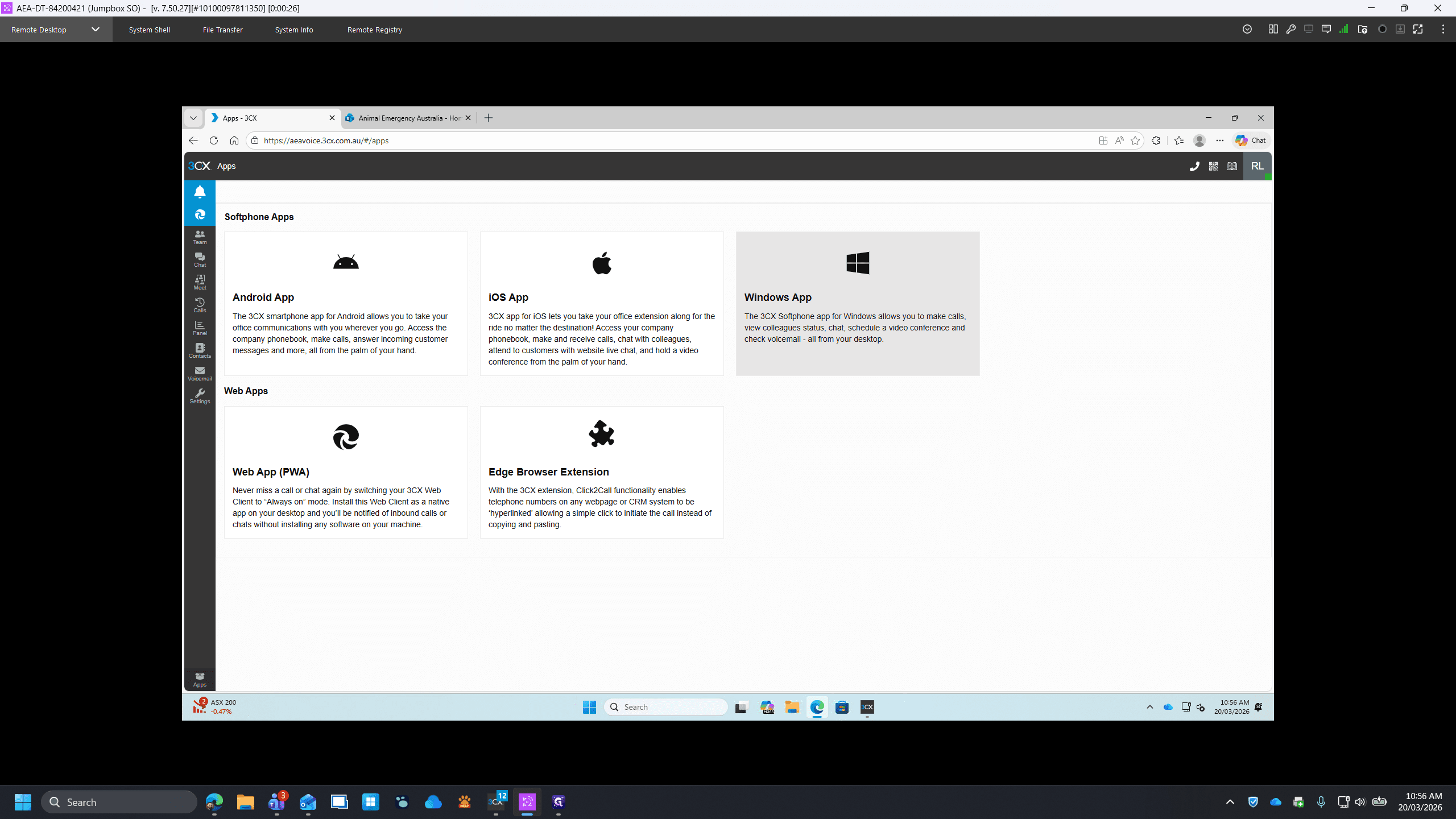Select the Android App card

346,303
